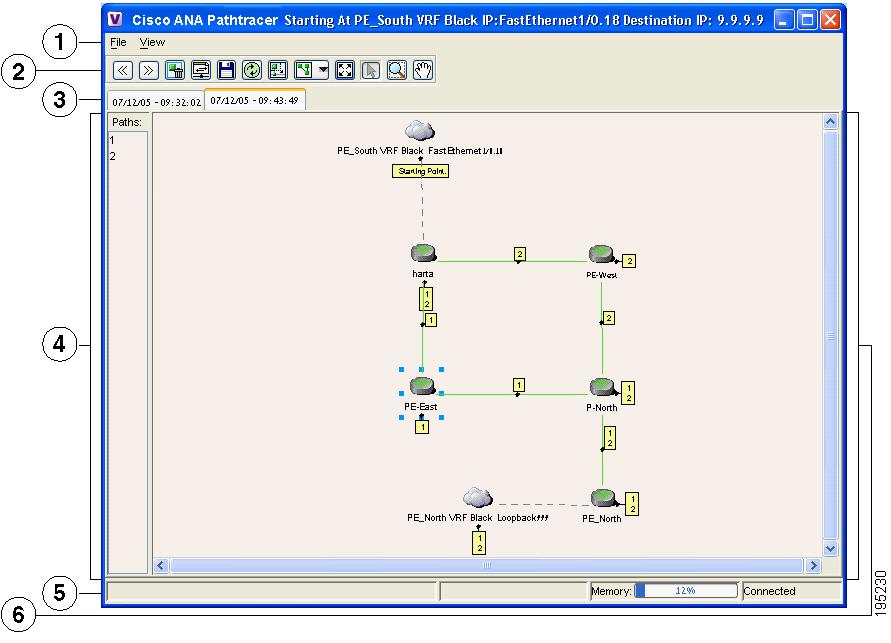Click the back double-chevron toolbar button
The width and height of the screenshot is (891, 643).
click(x=123, y=70)
